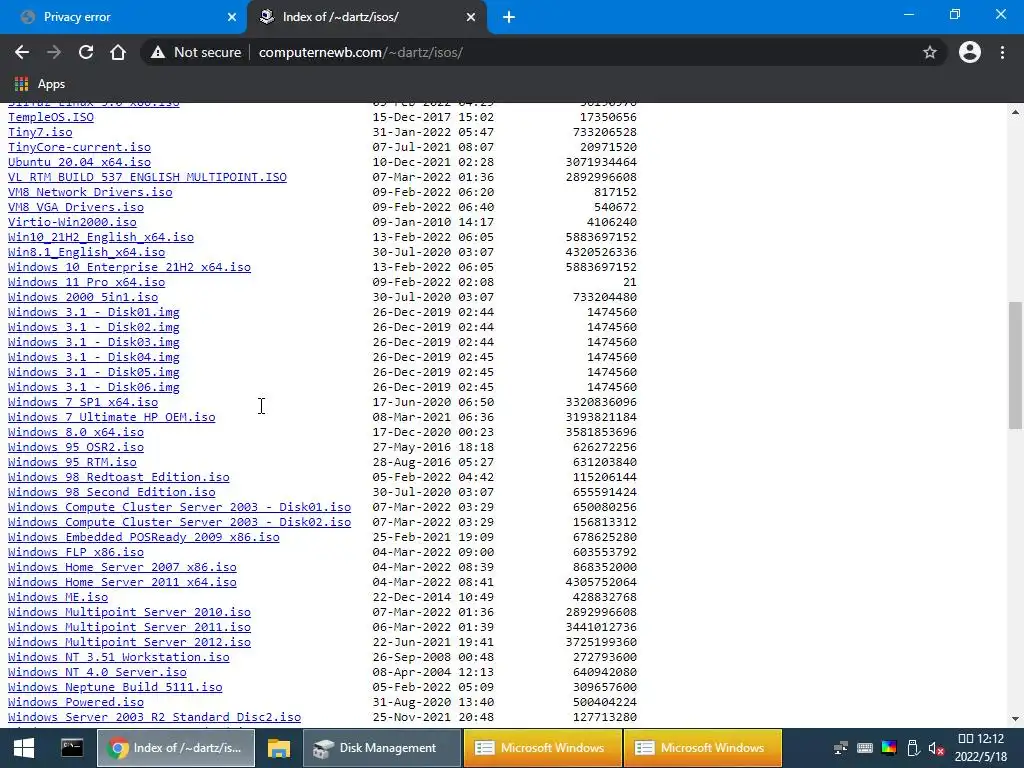Image resolution: width=1024 pixels, height=768 pixels.
Task: Open Virtio-Win2000.iso link
Action: click(x=72, y=222)
